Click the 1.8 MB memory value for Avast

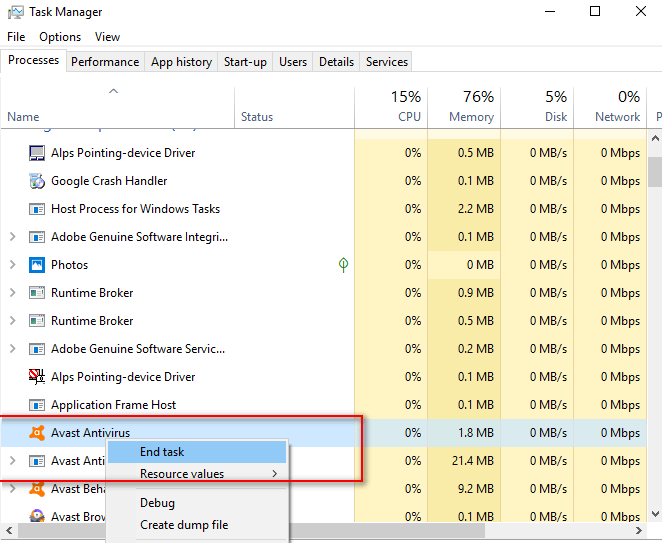pos(475,433)
